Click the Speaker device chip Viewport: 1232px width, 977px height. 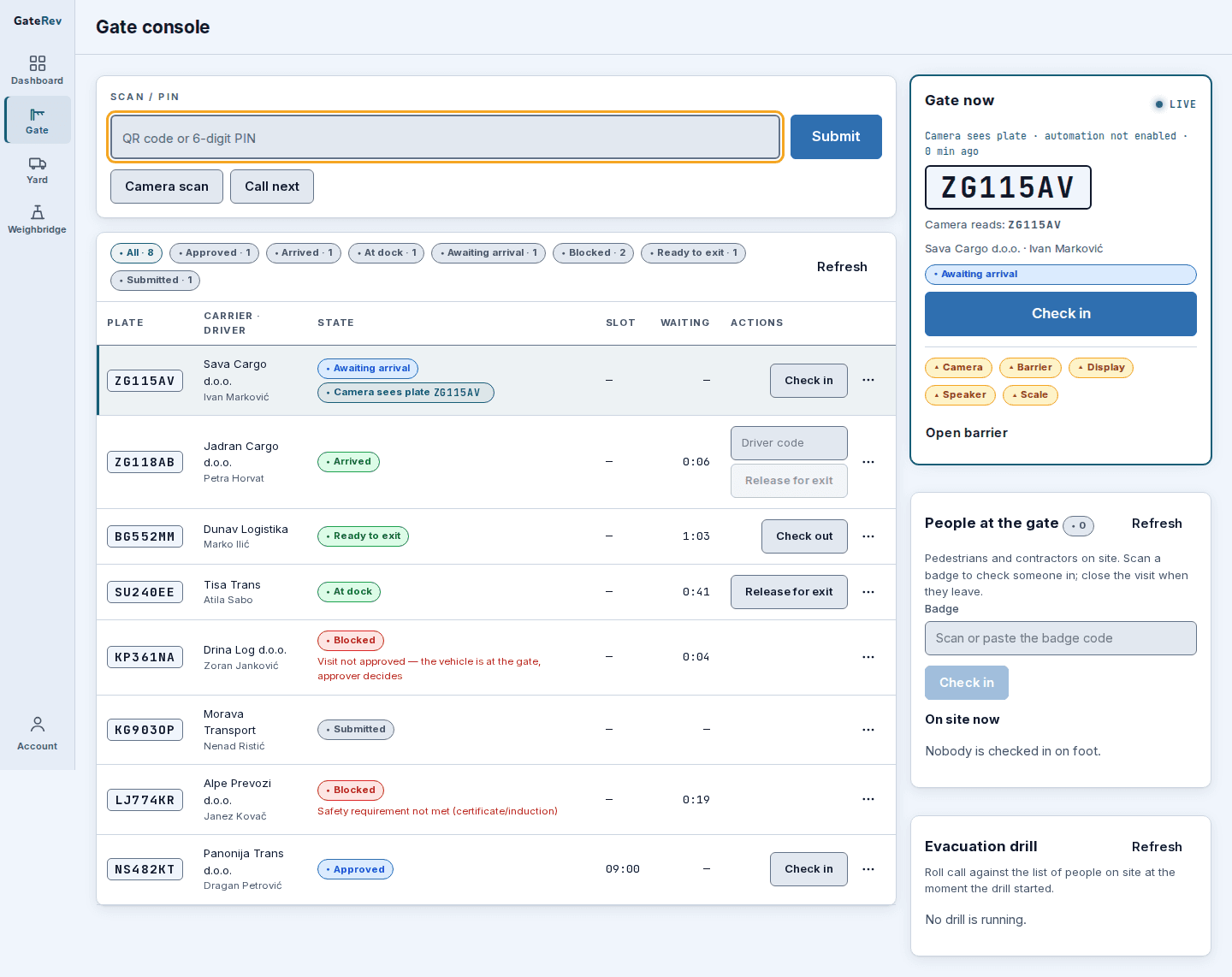(960, 395)
